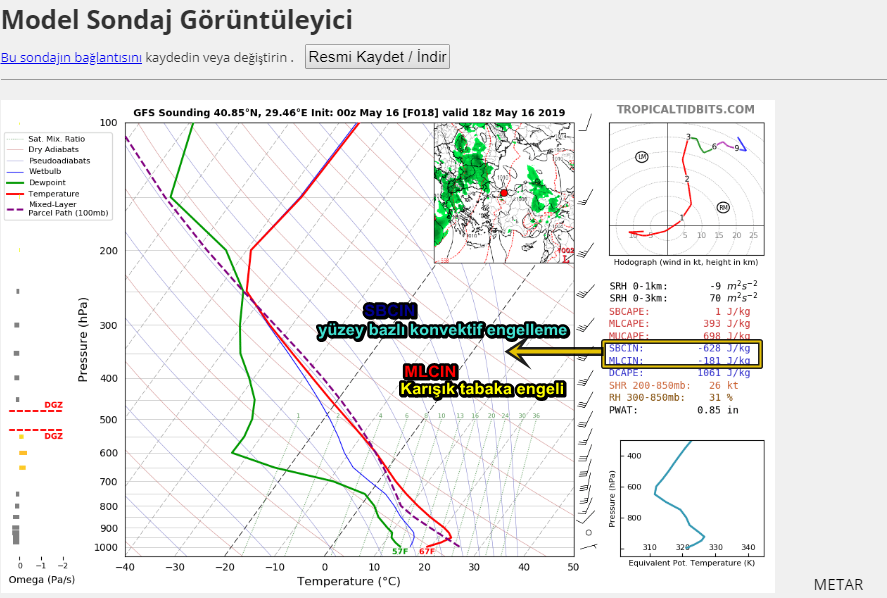887x598 pixels.
Task: Click the 57F surface dewpoint label
Action: tap(400, 552)
